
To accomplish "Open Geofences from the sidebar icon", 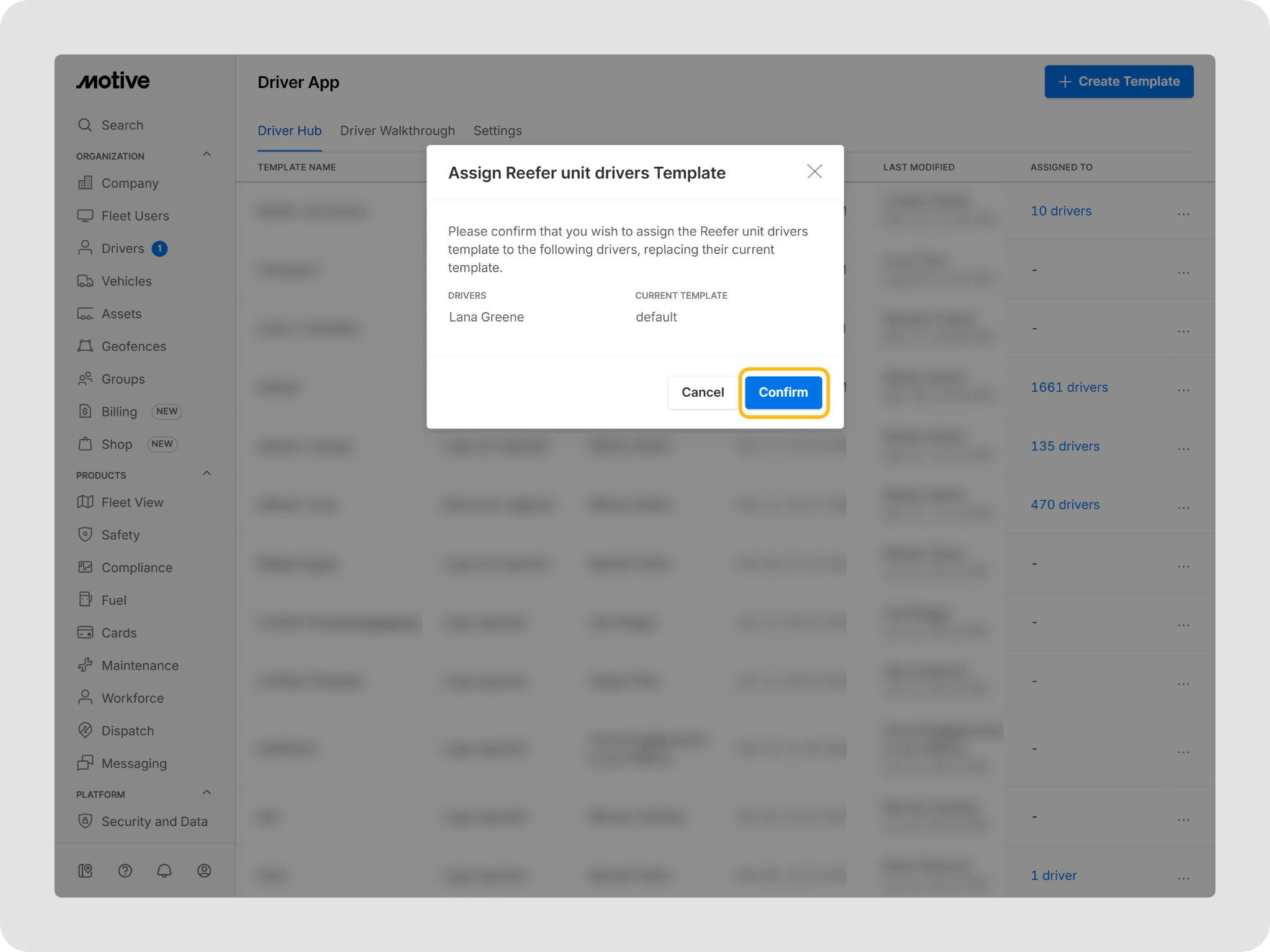I will click(85, 346).
